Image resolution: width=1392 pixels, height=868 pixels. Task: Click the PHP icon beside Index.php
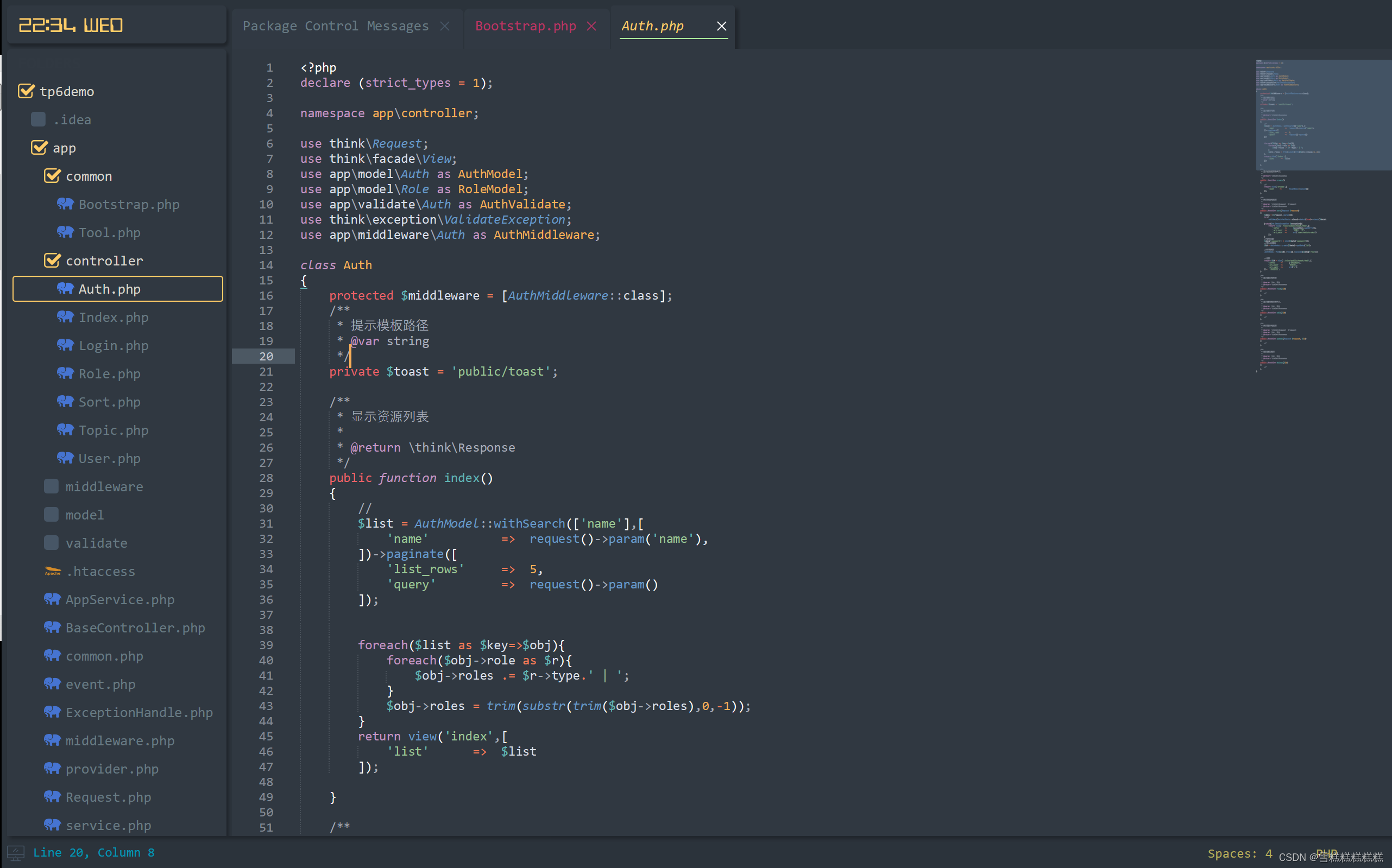(66, 316)
